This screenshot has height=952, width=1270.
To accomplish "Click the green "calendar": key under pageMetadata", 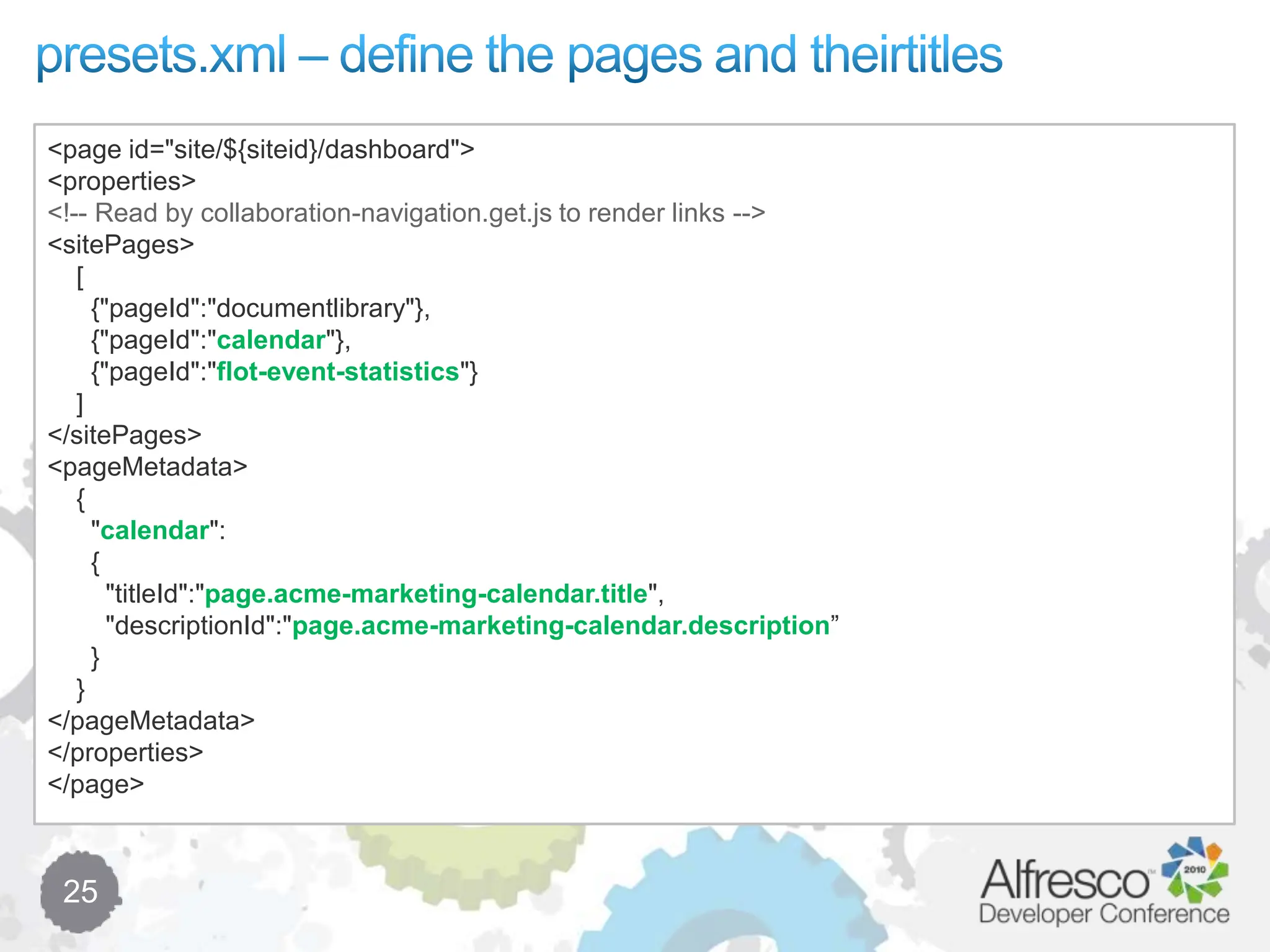I will 158,531.
